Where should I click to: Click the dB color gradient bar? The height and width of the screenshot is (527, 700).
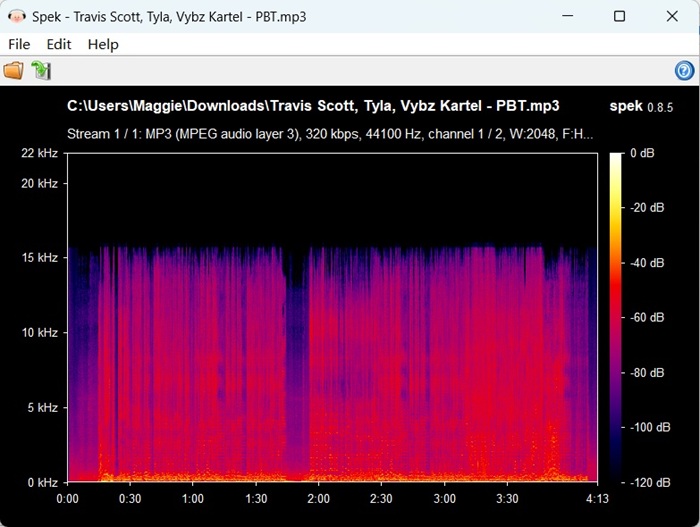616,318
